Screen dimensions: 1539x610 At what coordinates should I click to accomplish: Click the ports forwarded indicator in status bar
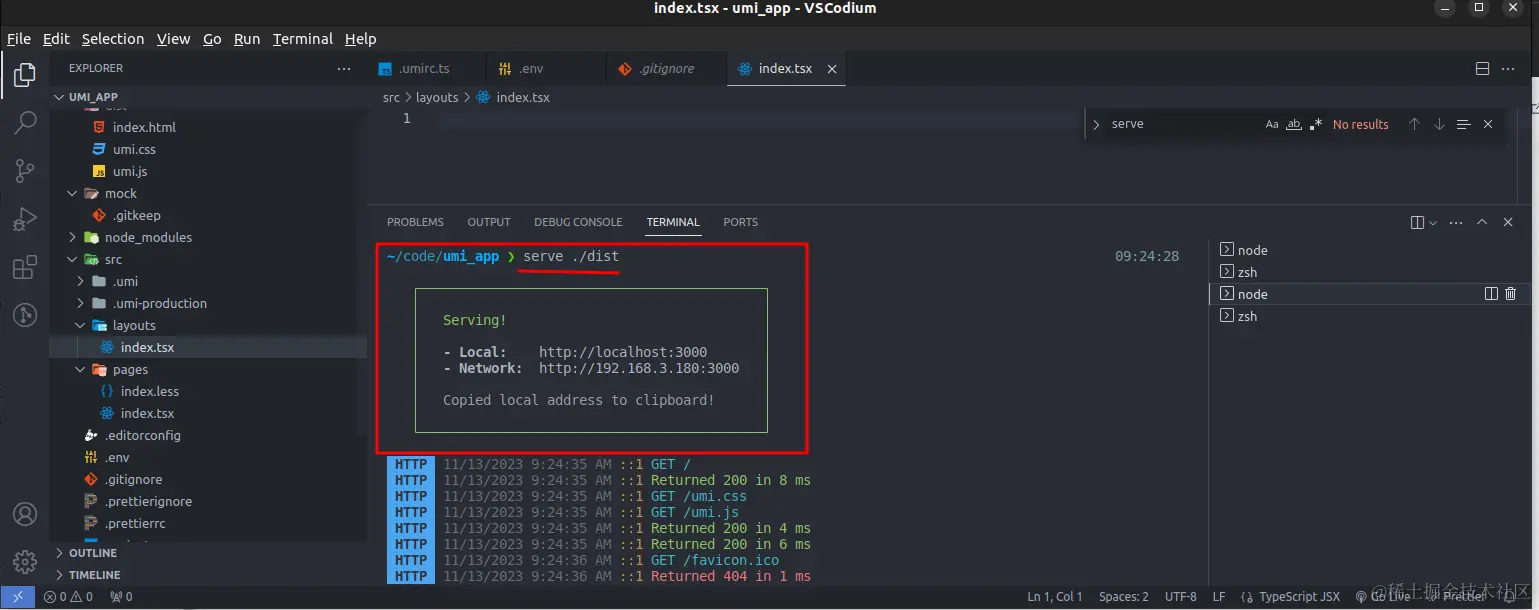(x=121, y=597)
